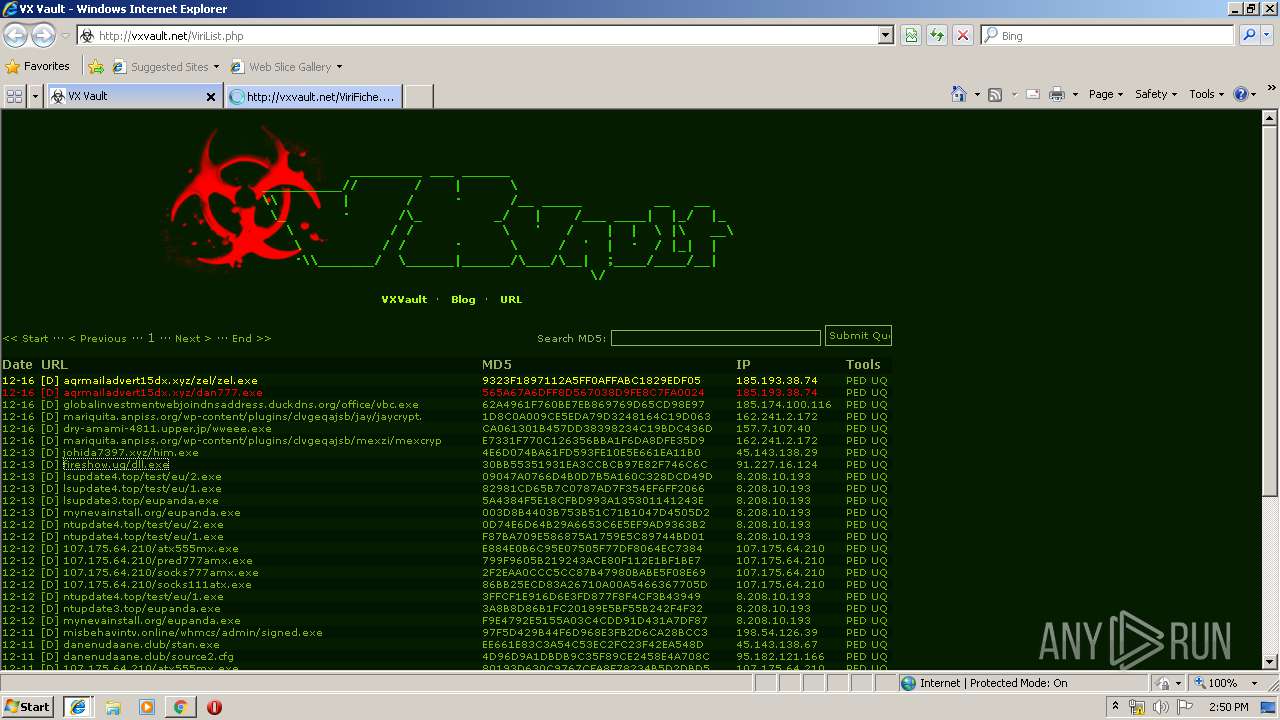Add to Favorites Bar star icon

(96, 67)
